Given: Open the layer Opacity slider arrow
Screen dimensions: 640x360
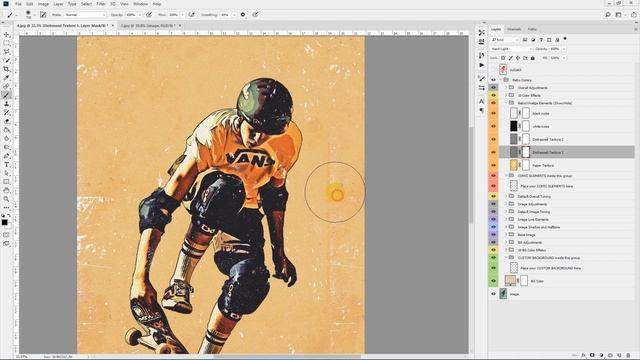Looking at the screenshot, I should (564, 49).
